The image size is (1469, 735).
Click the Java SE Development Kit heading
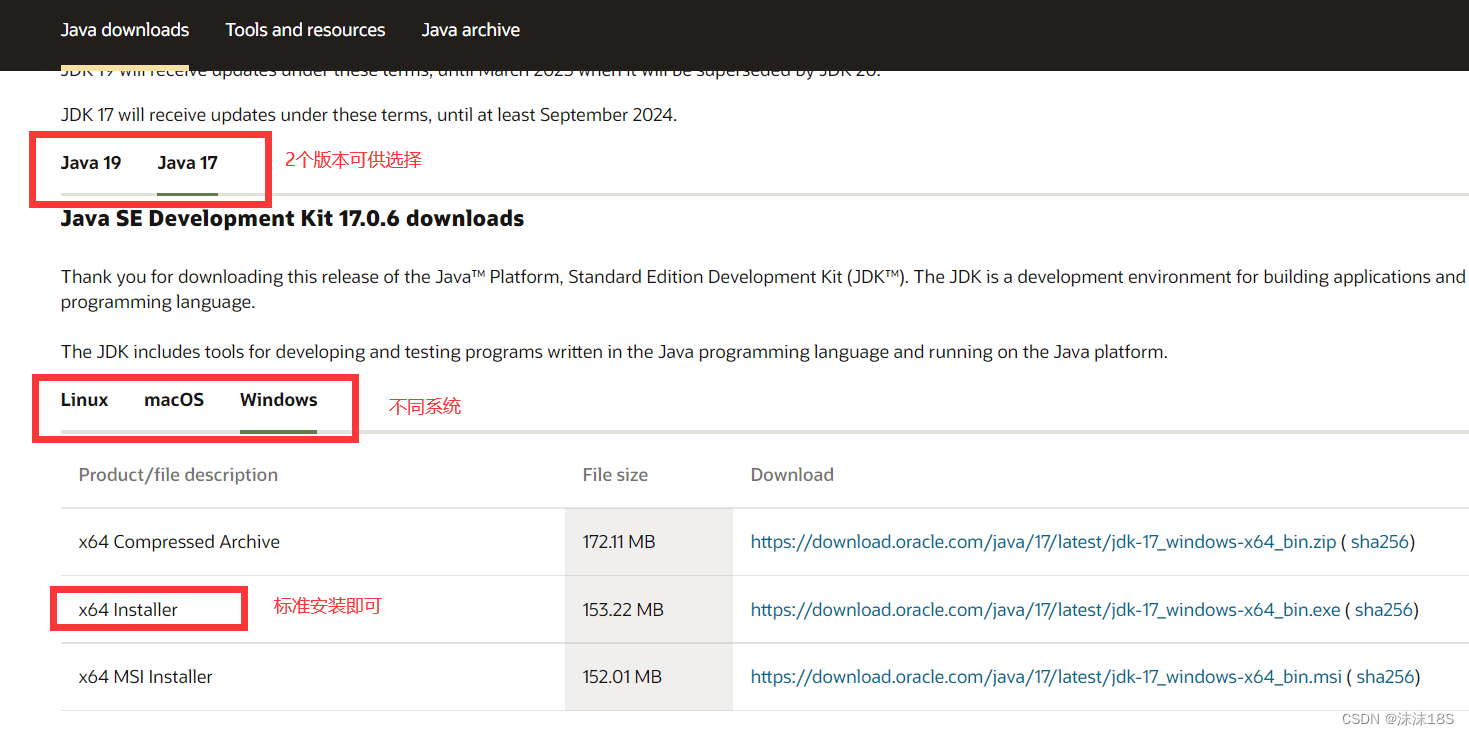pos(292,218)
